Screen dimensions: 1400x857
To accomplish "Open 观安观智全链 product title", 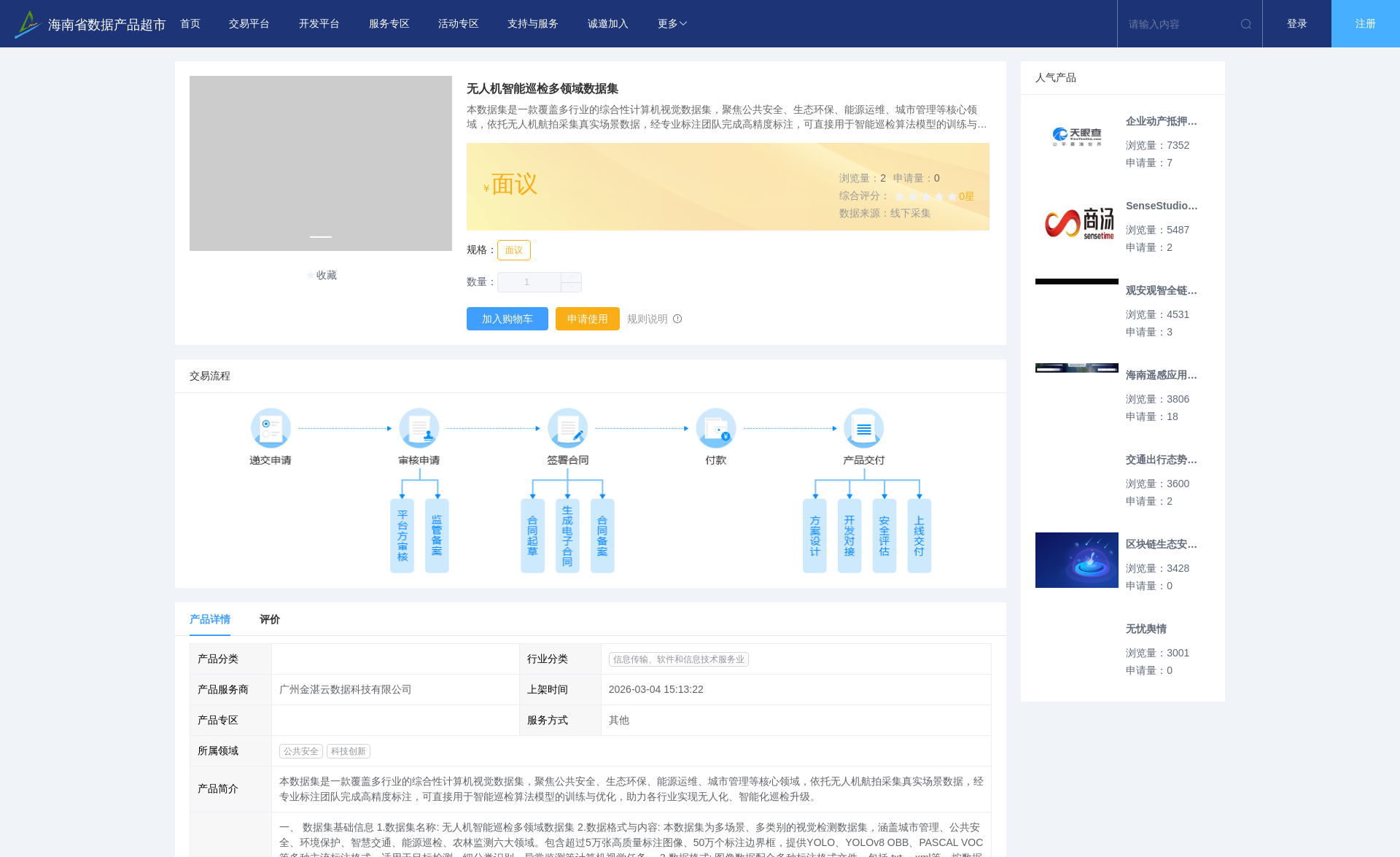I will pyautogui.click(x=1162, y=290).
